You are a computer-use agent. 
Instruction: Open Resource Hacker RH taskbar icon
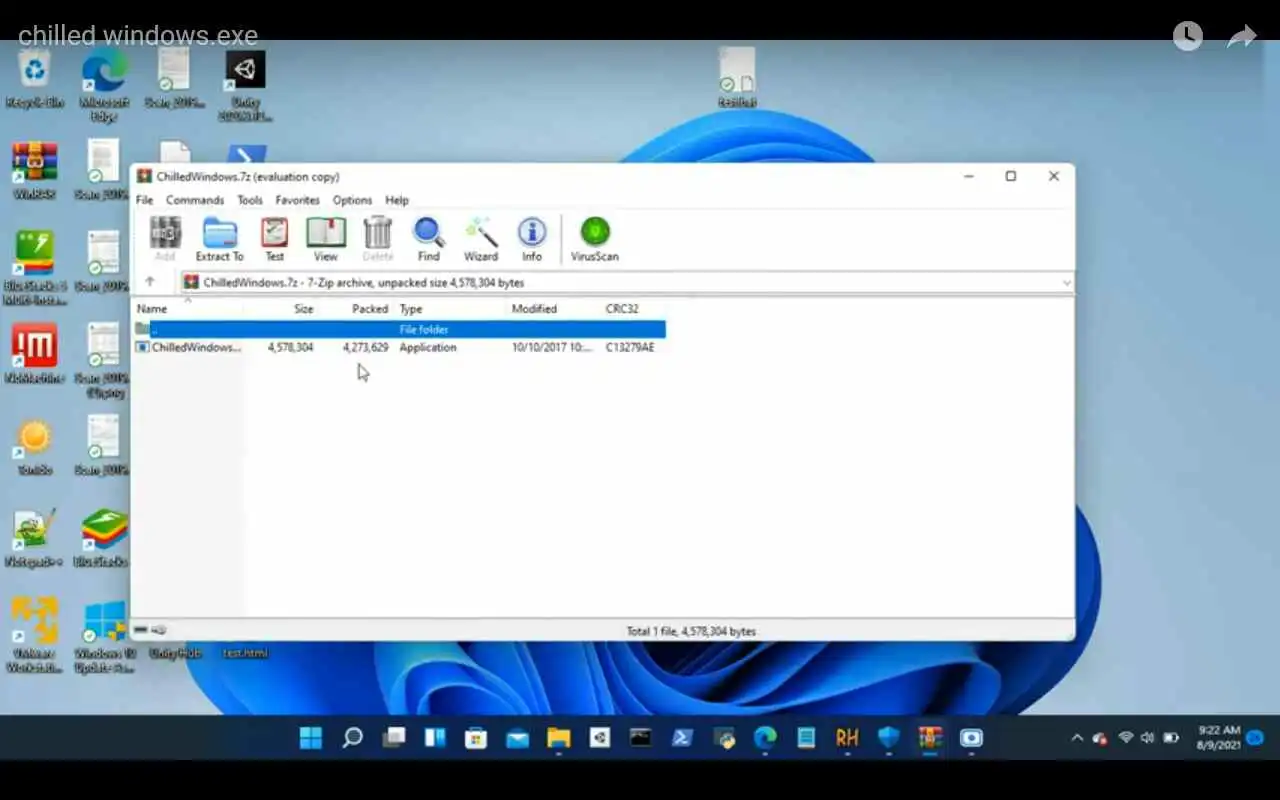click(x=847, y=738)
